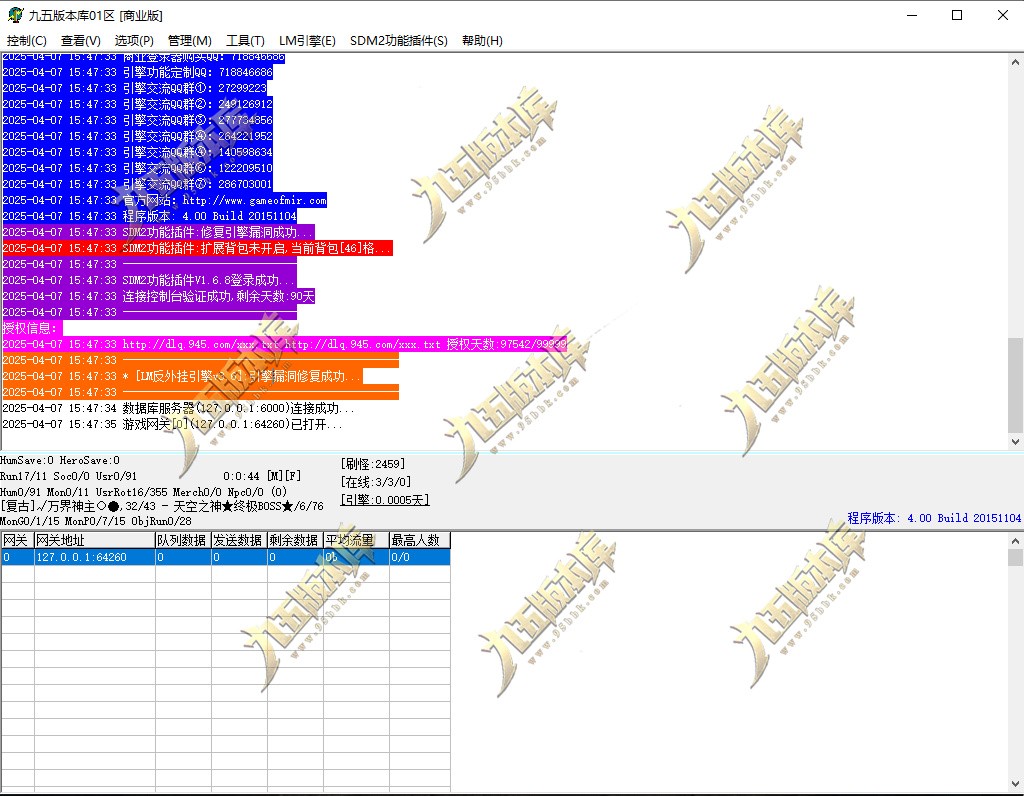The height and width of the screenshot is (796, 1024).
Task: Click the 最高人数 column header
Action: tap(420, 540)
